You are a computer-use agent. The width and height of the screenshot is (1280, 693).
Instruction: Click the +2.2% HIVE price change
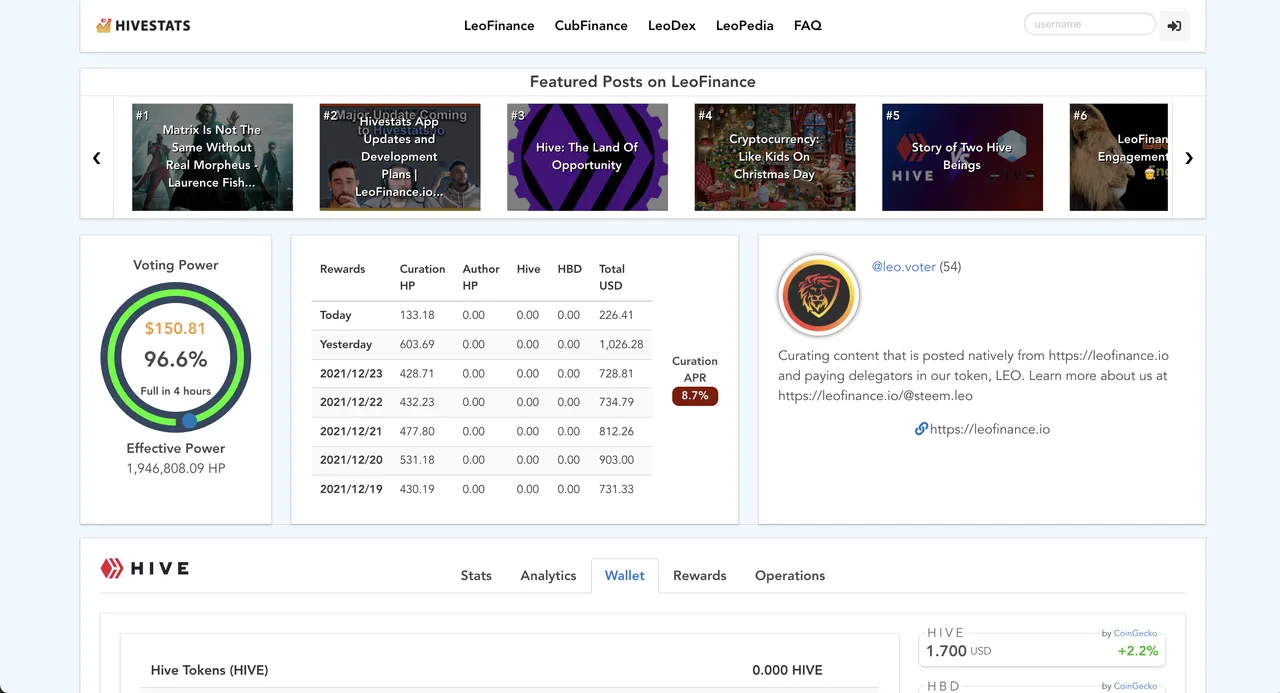tap(1138, 651)
